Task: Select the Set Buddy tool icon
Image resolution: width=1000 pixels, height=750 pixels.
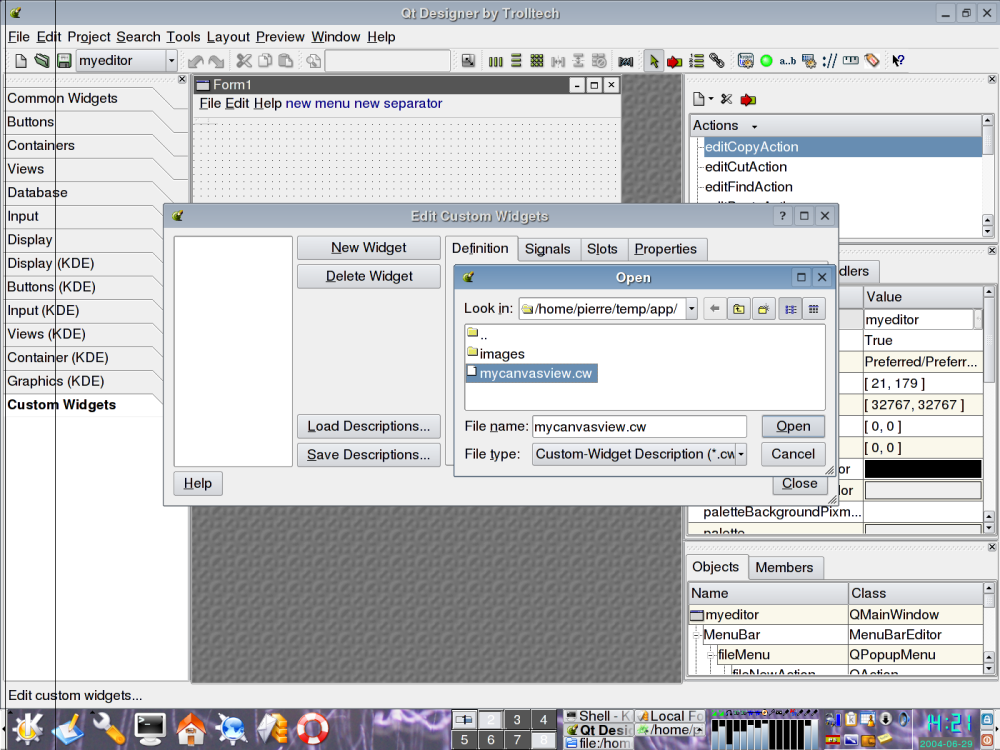Action: click(717, 61)
